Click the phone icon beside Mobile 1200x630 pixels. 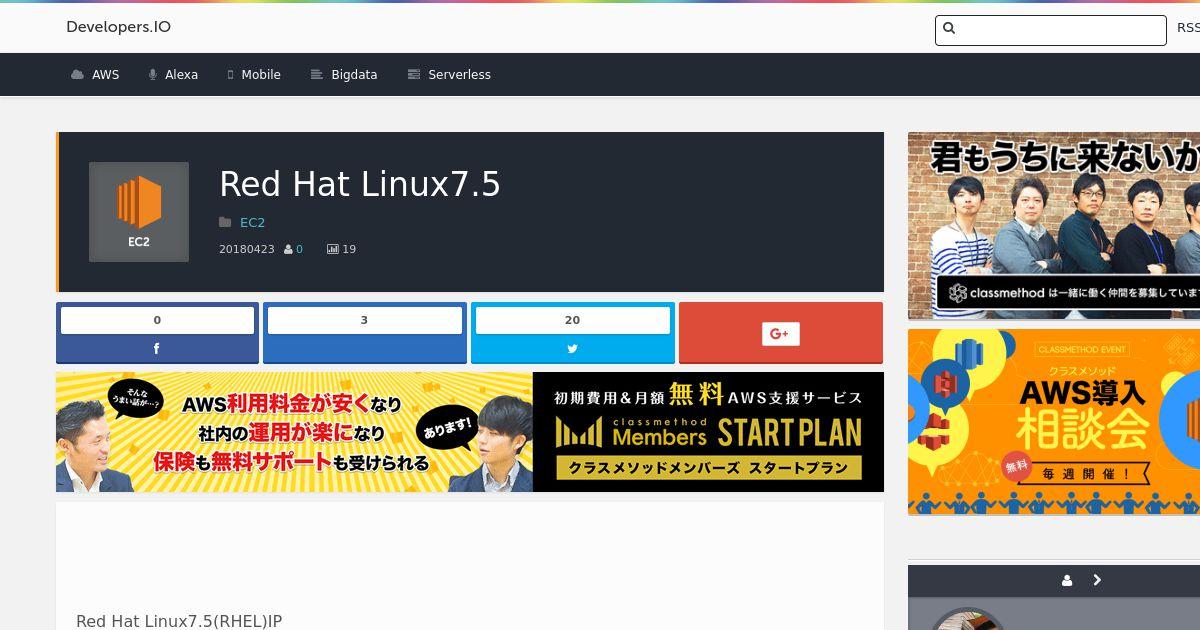pyautogui.click(x=230, y=75)
